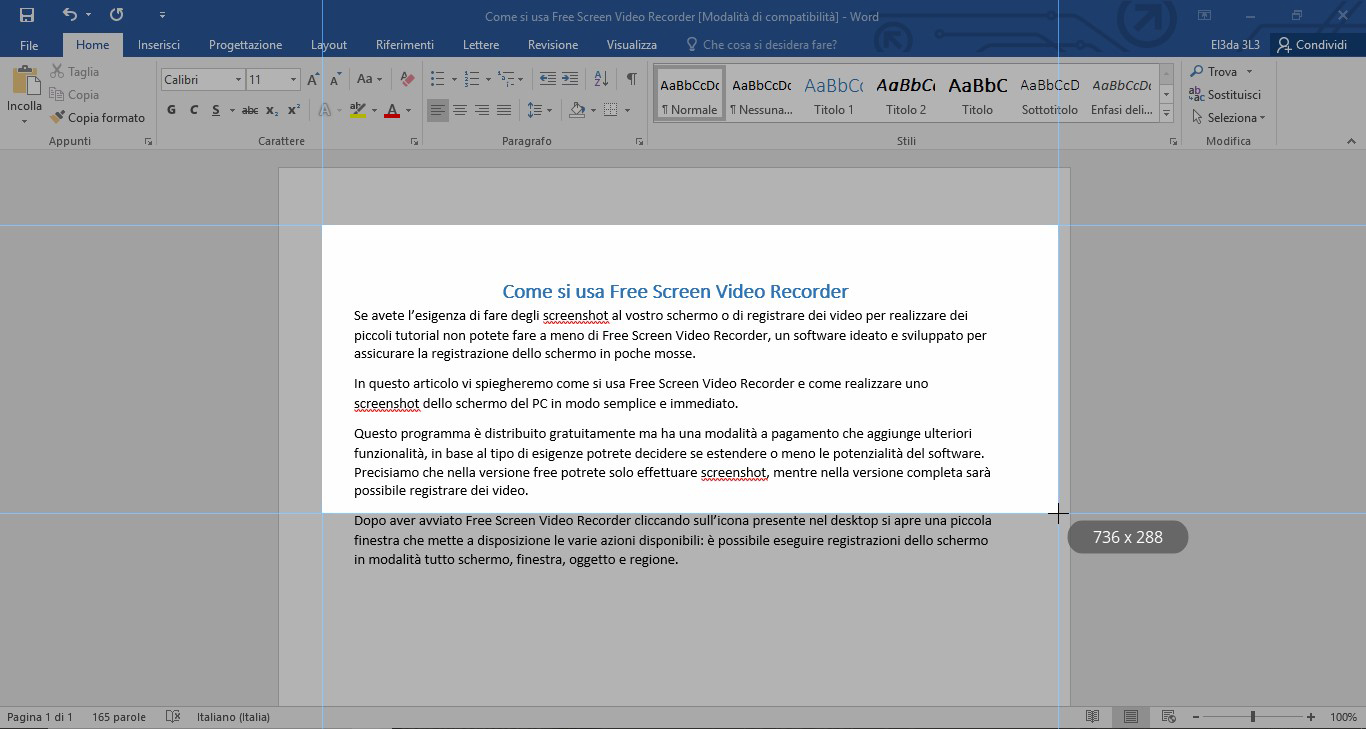
Task: Toggle strikethrough abc formatting
Action: pyautogui.click(x=250, y=110)
